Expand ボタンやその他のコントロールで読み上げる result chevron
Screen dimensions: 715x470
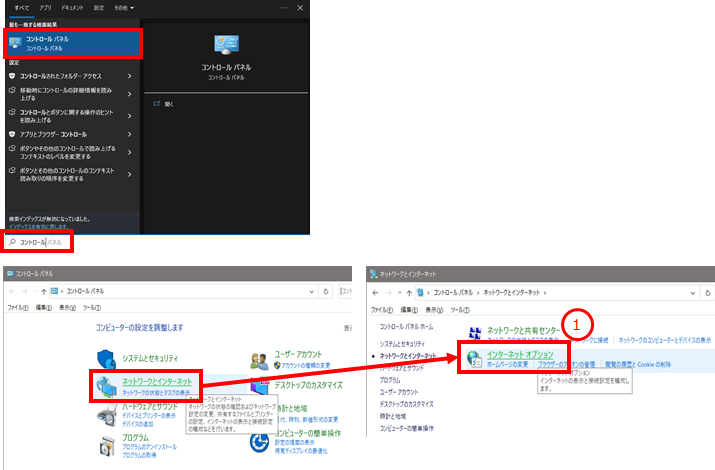pyautogui.click(x=130, y=152)
